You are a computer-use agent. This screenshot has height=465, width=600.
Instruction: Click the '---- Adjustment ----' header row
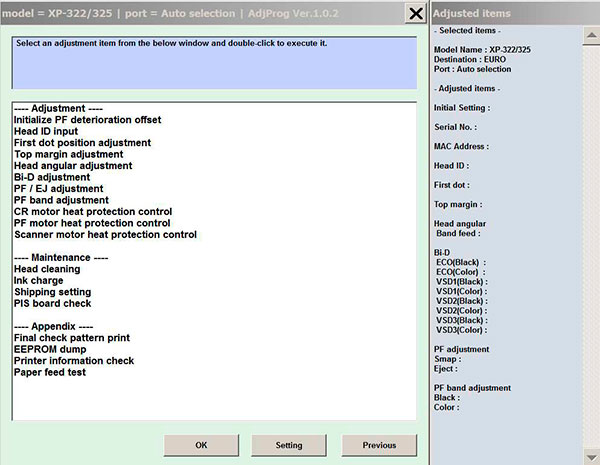click(59, 108)
